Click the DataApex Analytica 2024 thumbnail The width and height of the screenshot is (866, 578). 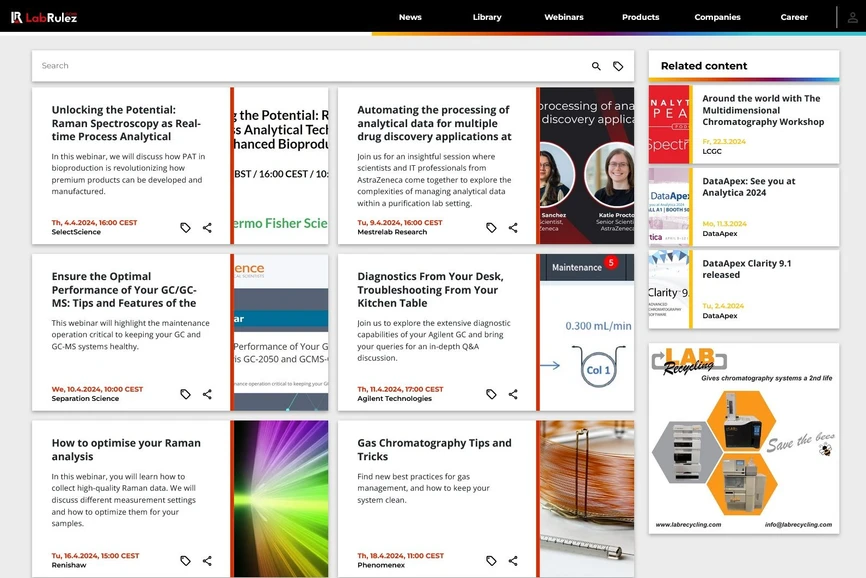click(669, 207)
